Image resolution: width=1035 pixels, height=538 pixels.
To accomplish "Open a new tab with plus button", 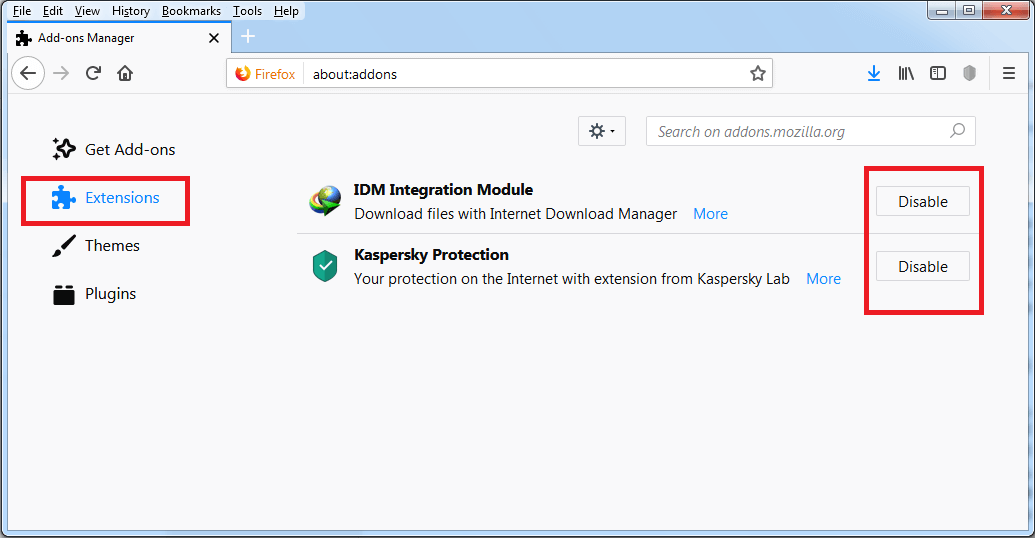I will tap(248, 36).
